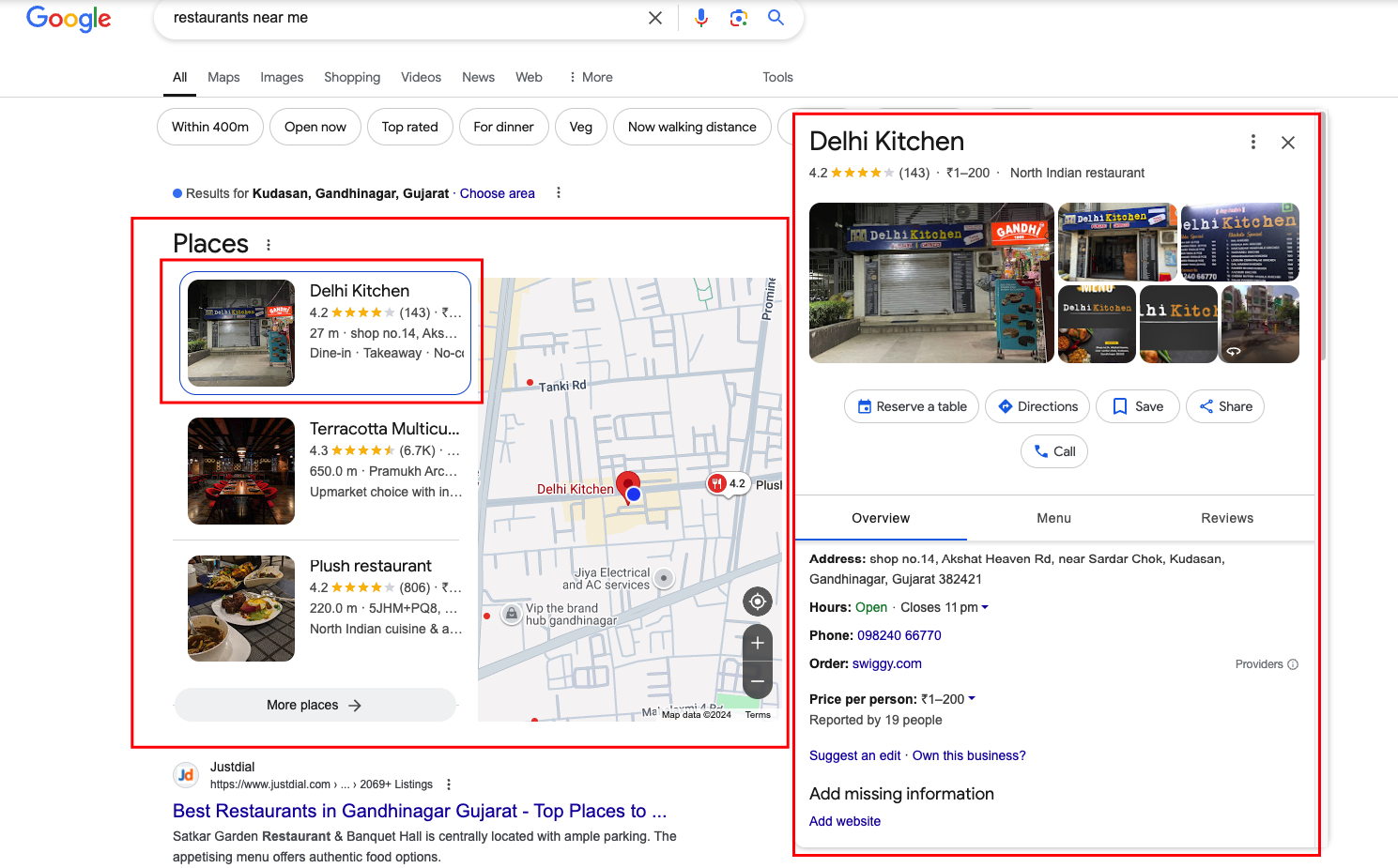The image size is (1398, 868).
Task: Expand price per person details
Action: (x=972, y=699)
